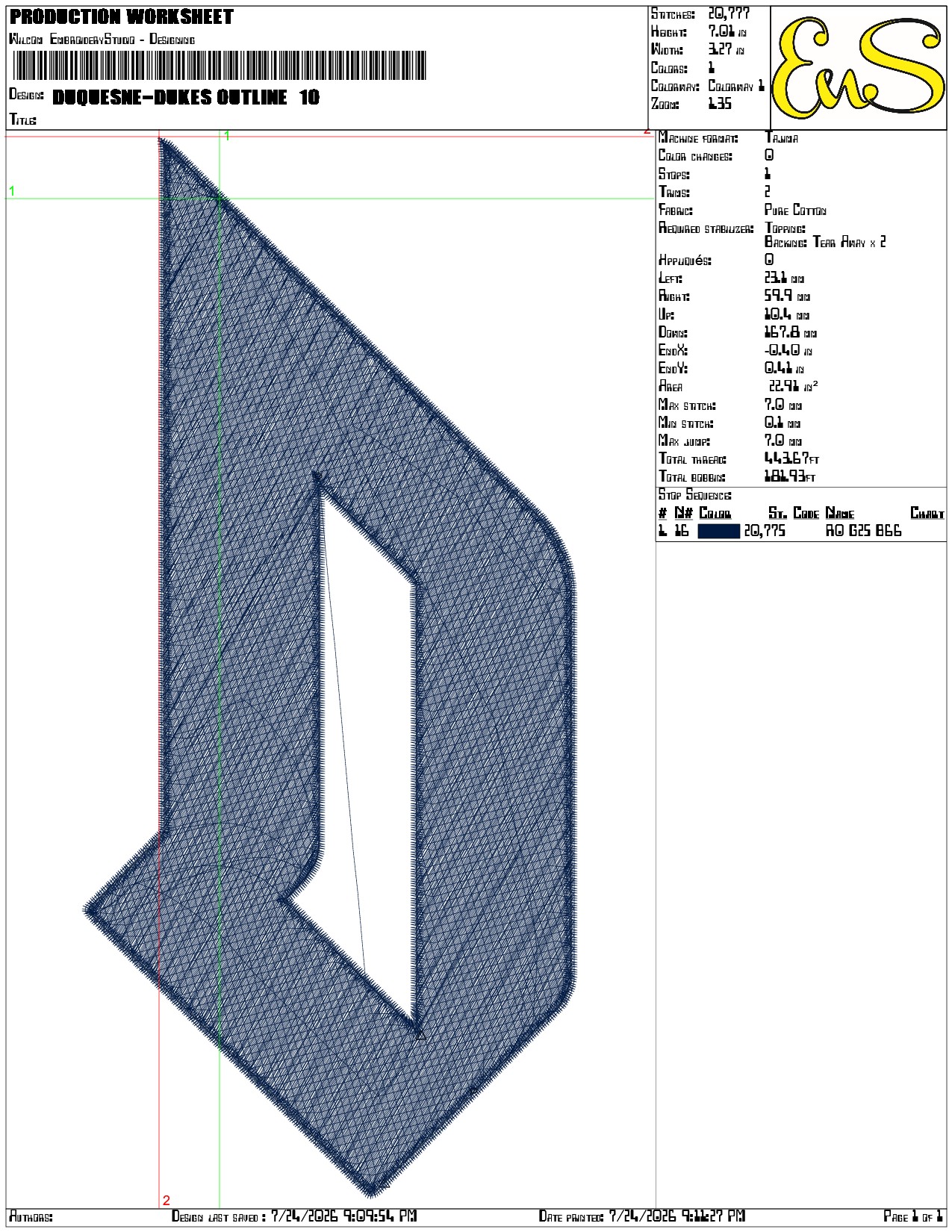The height and width of the screenshot is (1232, 952).
Task: Click the Colorway value 'Colorway 1'
Action: 736,86
